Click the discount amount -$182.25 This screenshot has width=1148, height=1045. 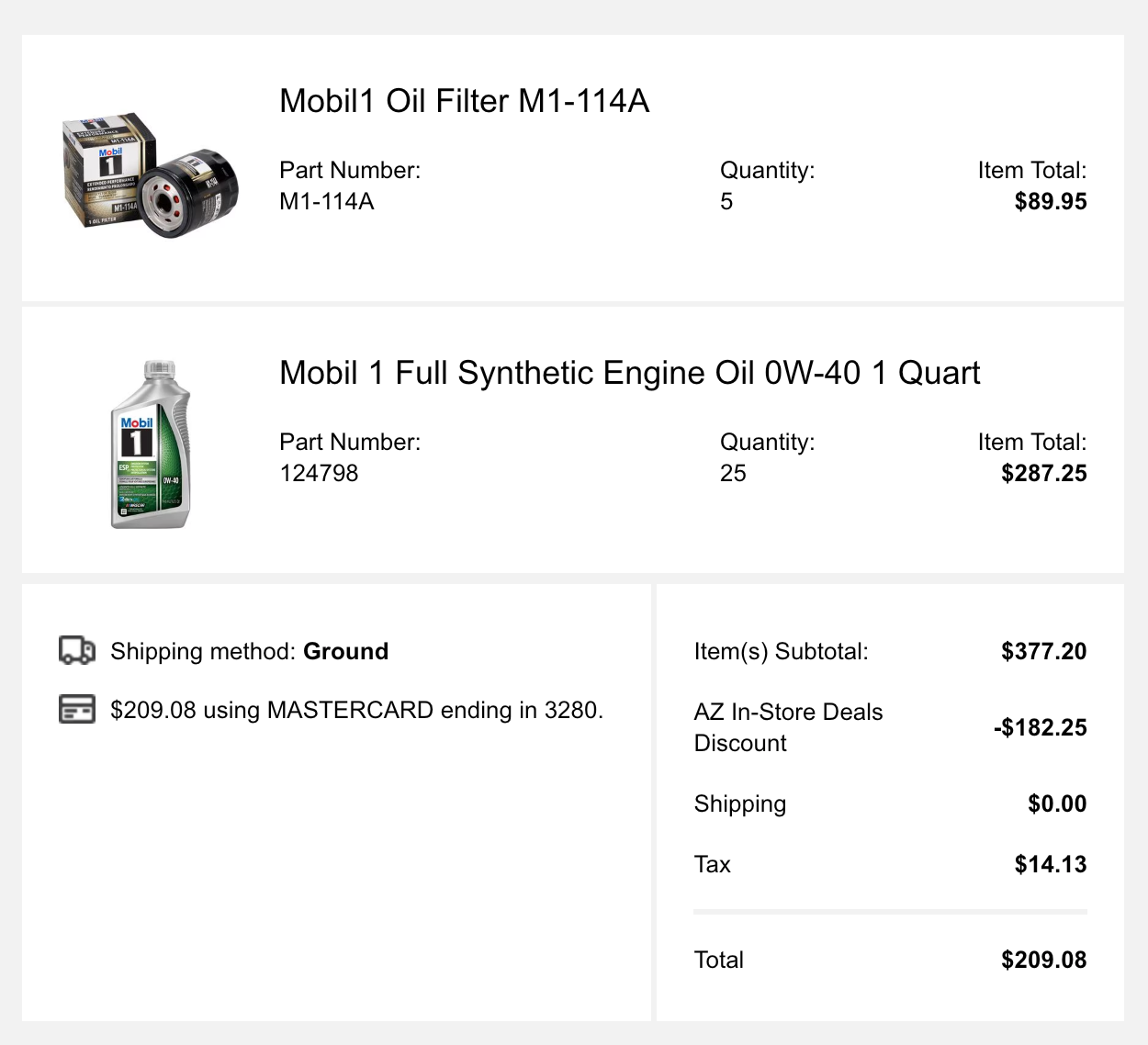[1040, 728]
